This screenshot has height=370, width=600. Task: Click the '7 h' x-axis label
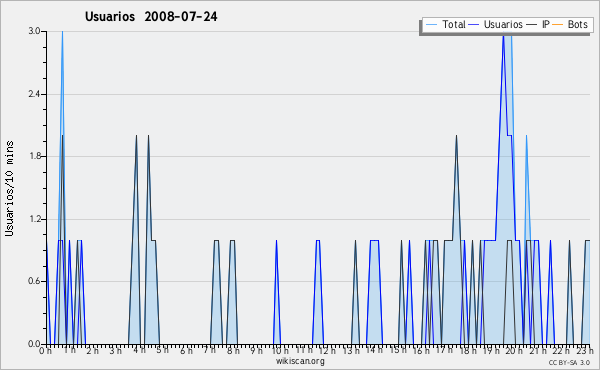tap(209, 350)
